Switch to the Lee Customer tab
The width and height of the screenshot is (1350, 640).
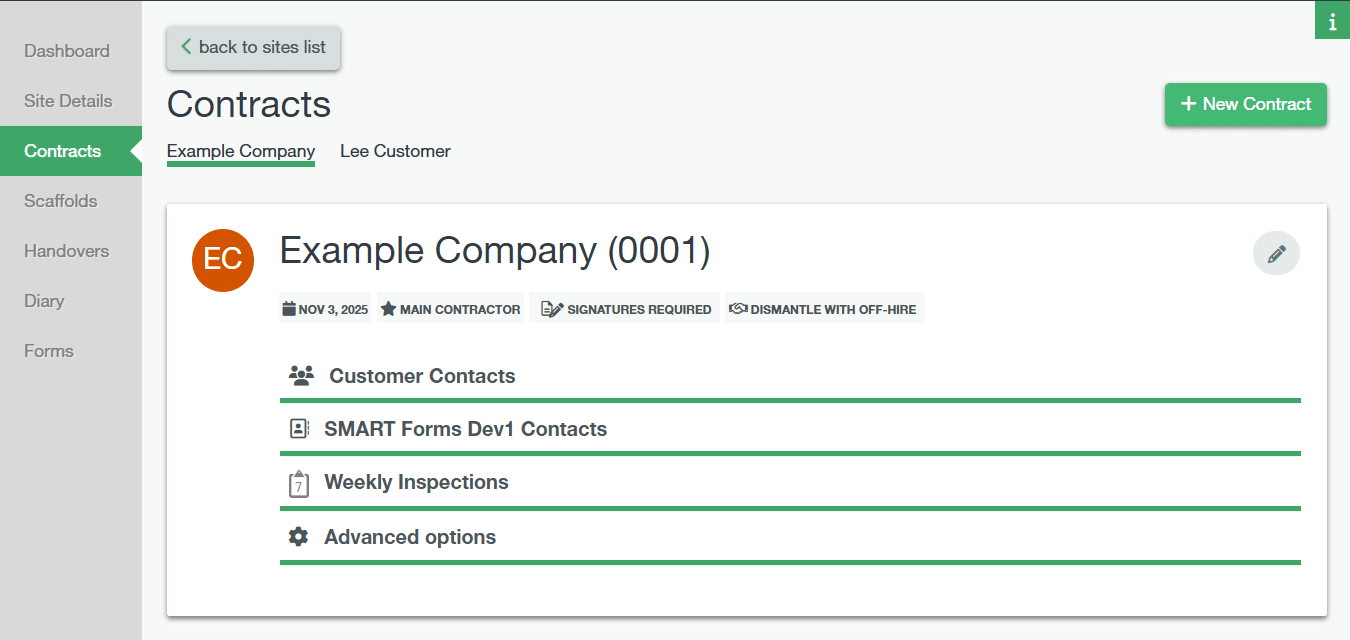point(395,151)
